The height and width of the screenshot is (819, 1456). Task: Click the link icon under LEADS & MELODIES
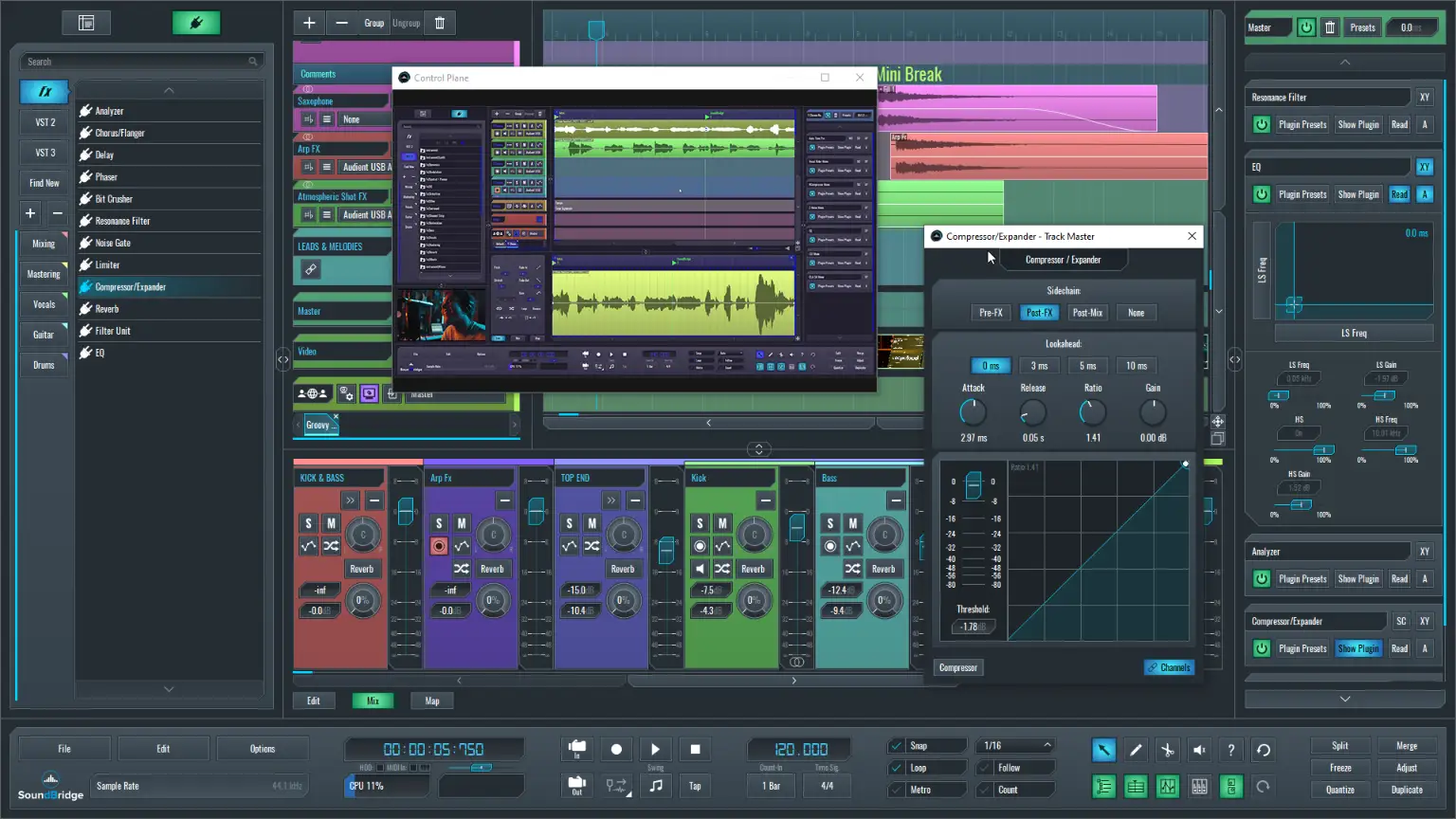point(310,270)
